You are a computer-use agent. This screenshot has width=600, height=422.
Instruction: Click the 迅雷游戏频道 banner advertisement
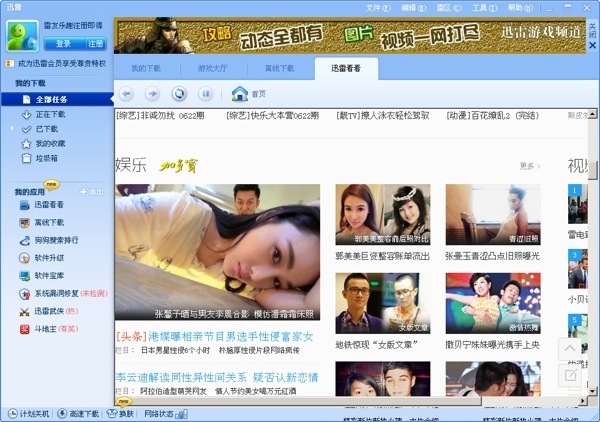(350, 36)
